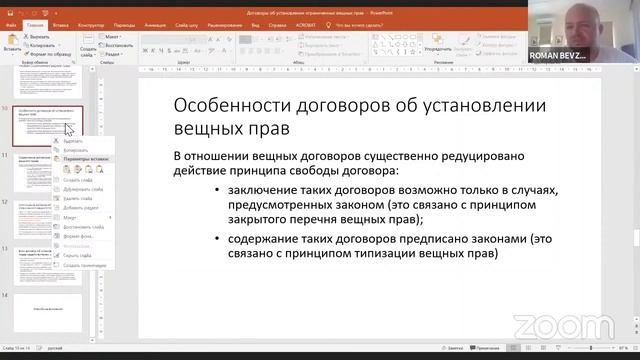
Task: Start slide show from status bar icon
Action: [558, 348]
